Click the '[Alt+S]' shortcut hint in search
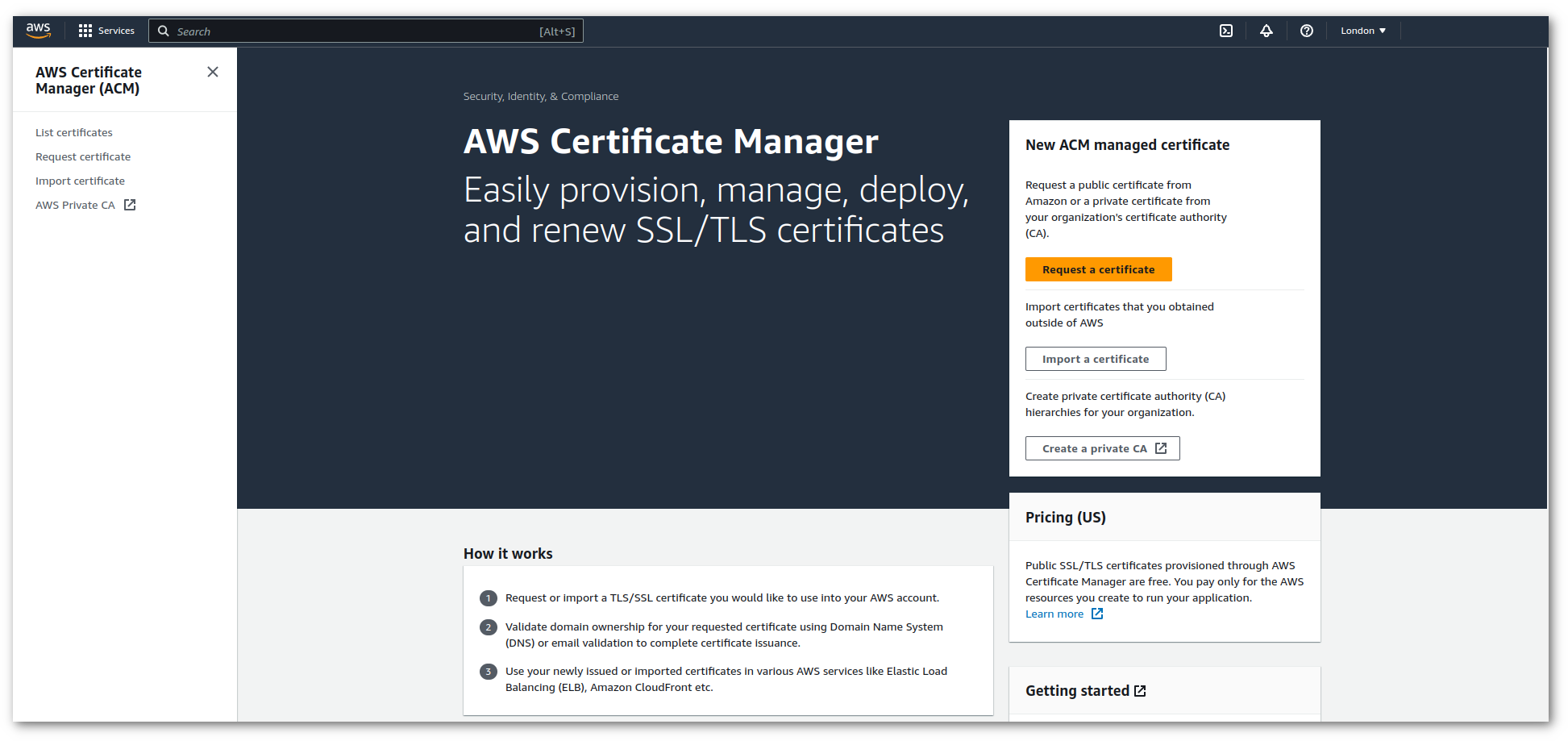This screenshot has width=1568, height=741. pyautogui.click(x=557, y=31)
